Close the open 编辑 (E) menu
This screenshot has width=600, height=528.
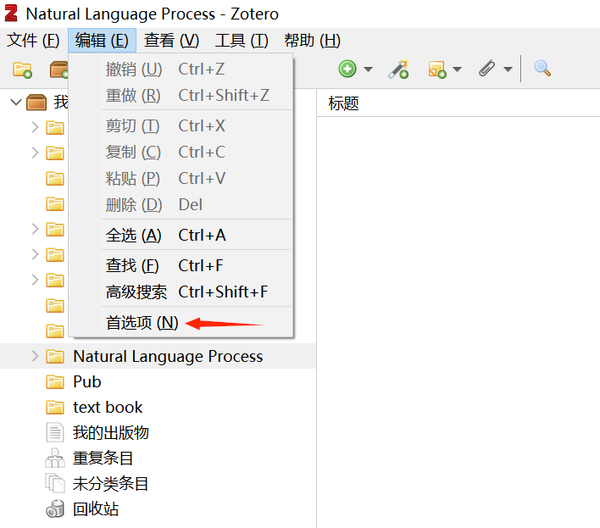pyautogui.click(x=102, y=40)
